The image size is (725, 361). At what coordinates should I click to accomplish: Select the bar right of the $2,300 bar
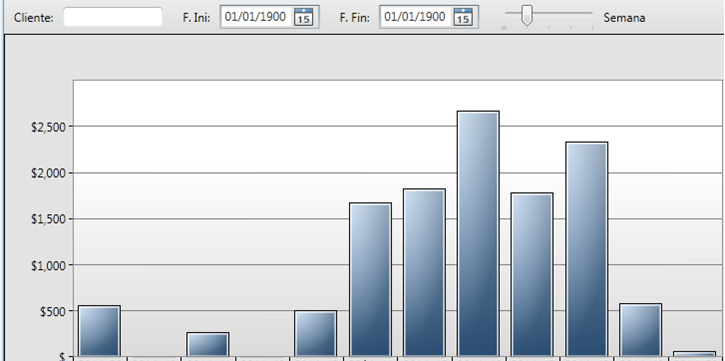click(641, 330)
